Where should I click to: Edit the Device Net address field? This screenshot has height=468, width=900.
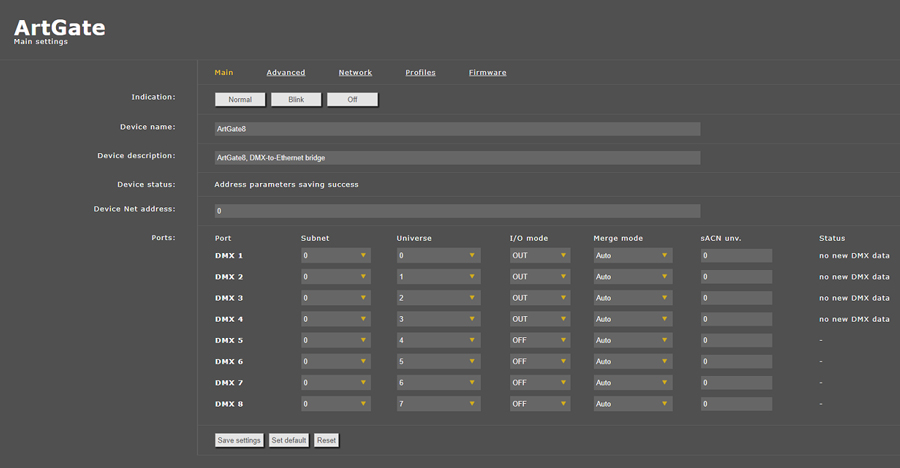tap(457, 211)
